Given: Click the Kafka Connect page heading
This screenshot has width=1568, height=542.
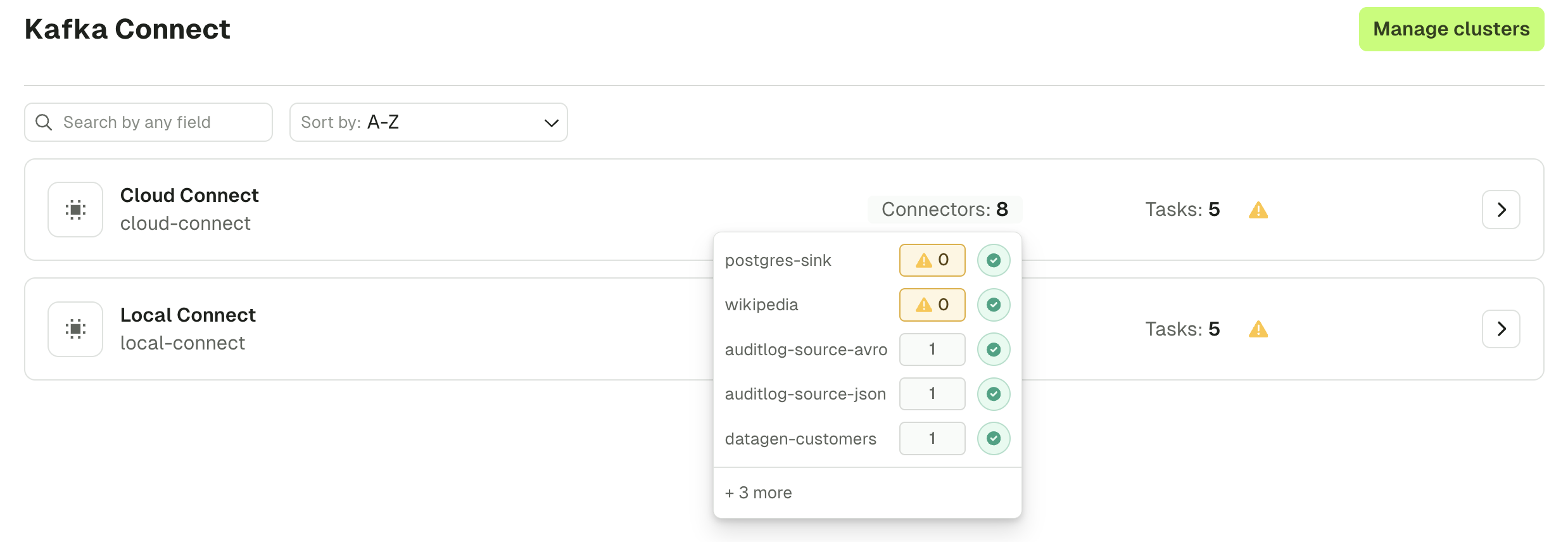Looking at the screenshot, I should coord(127,29).
